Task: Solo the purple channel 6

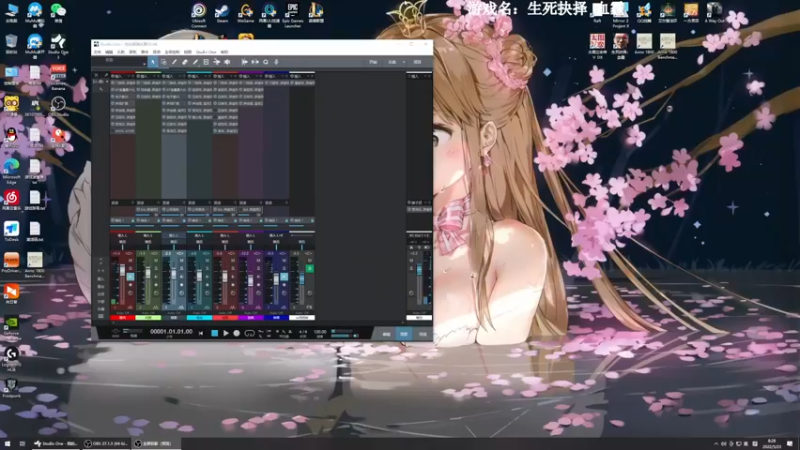Action: coord(258,268)
